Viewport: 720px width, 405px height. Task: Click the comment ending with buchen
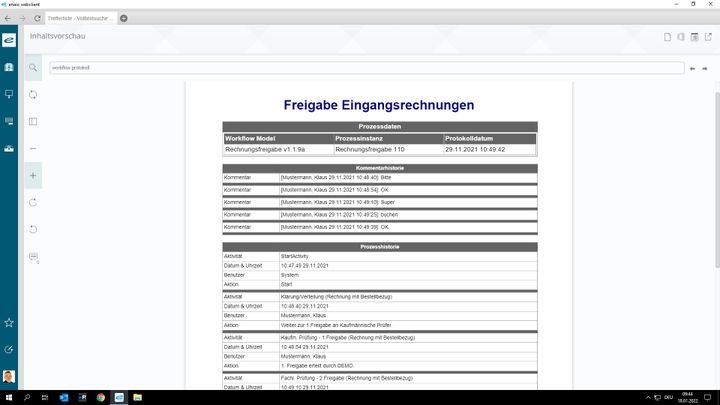tap(339, 215)
